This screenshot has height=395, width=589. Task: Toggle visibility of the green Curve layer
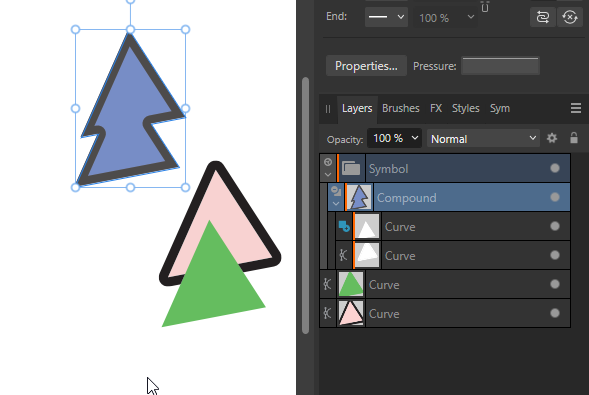[x=555, y=284]
